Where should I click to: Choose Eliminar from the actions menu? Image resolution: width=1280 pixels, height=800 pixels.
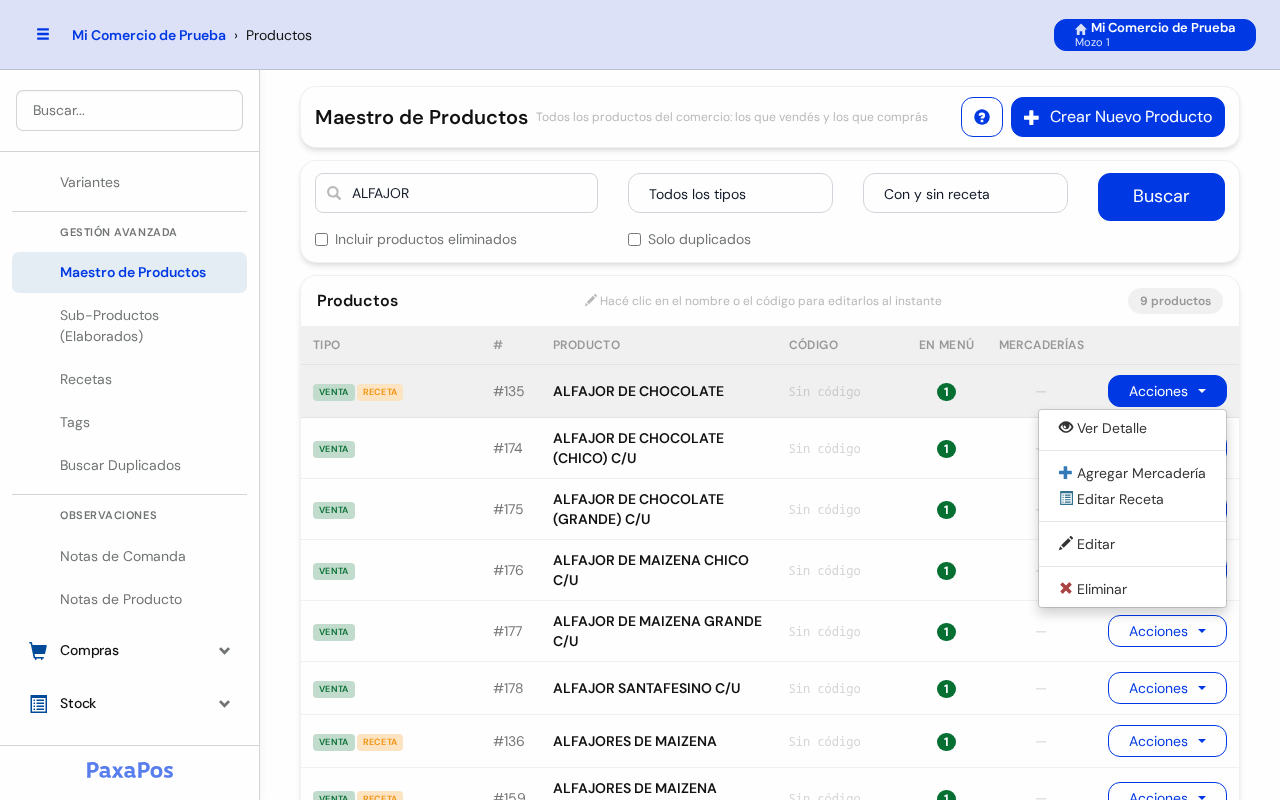tap(1132, 589)
